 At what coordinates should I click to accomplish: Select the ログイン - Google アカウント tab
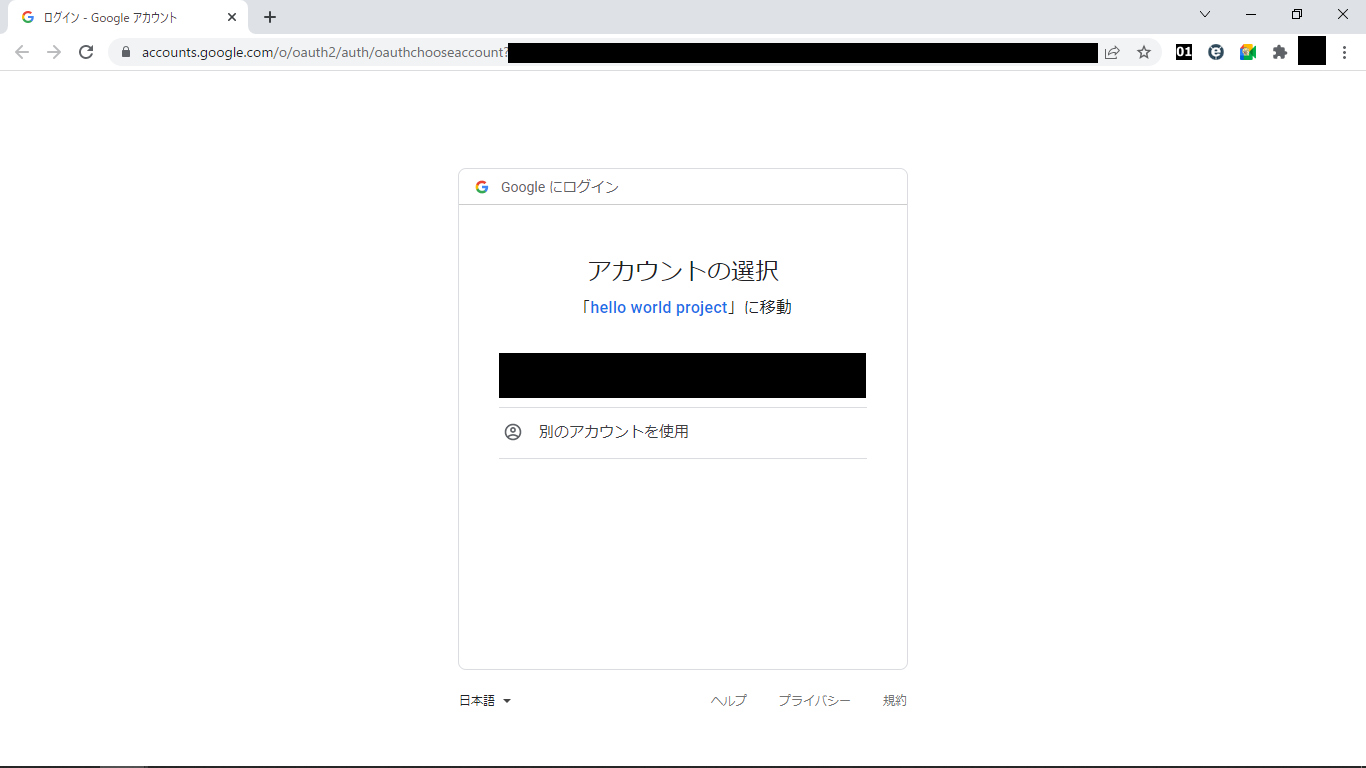tap(120, 17)
